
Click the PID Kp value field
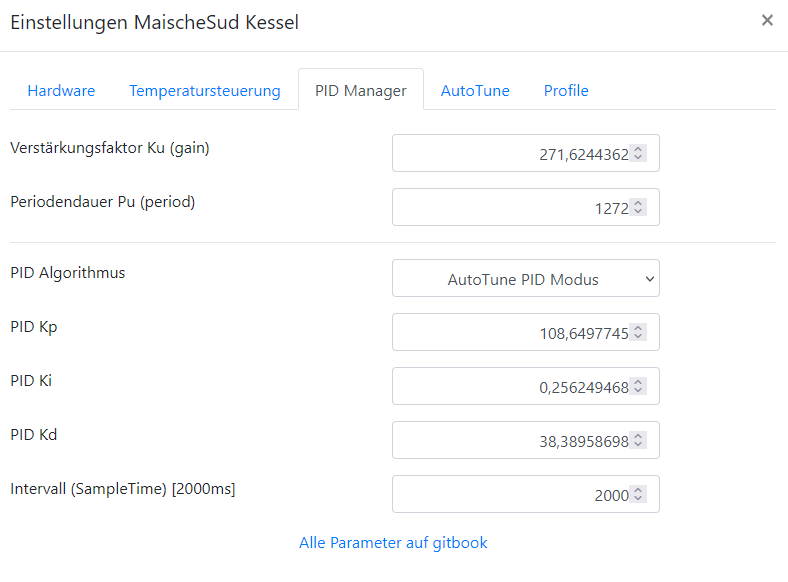[x=510, y=333]
